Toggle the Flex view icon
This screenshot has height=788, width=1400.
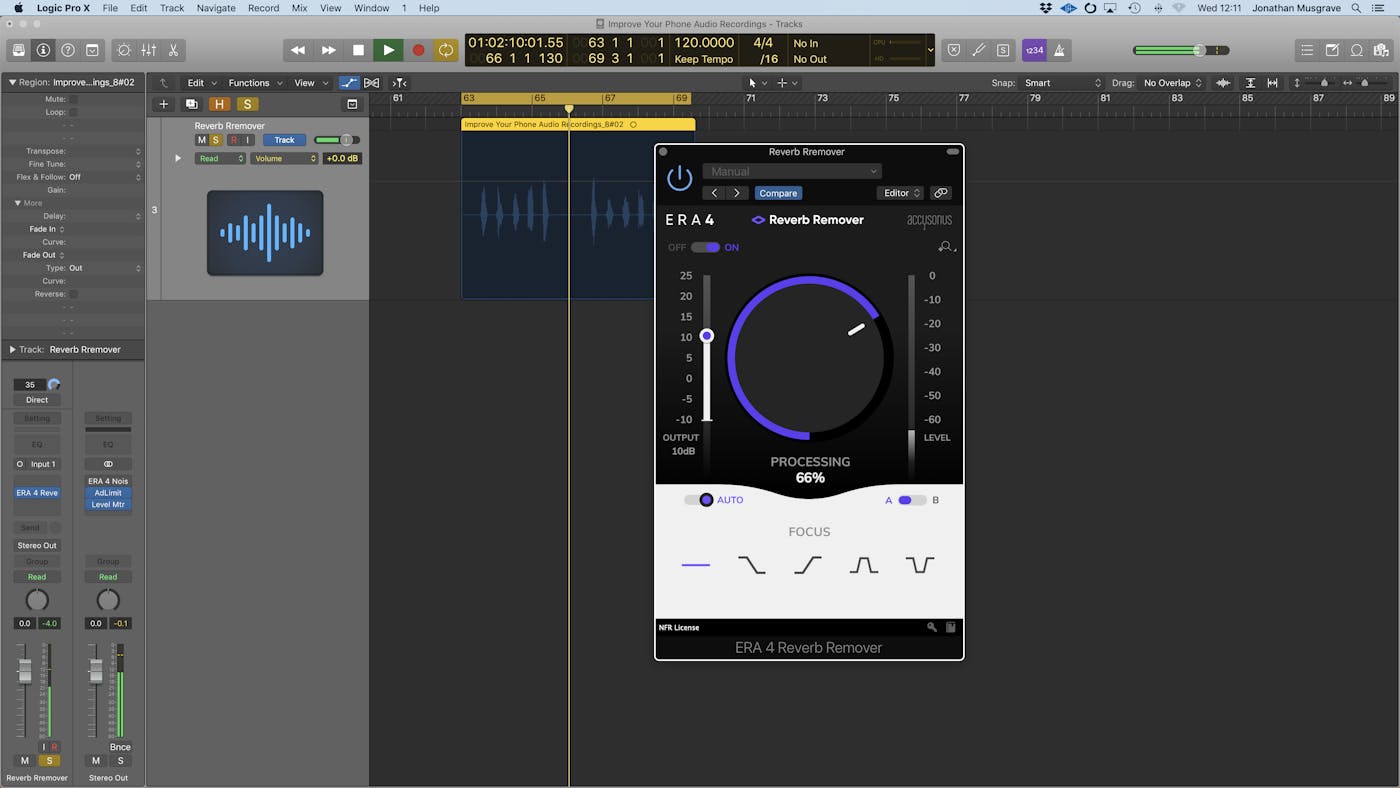pyautogui.click(x=372, y=83)
